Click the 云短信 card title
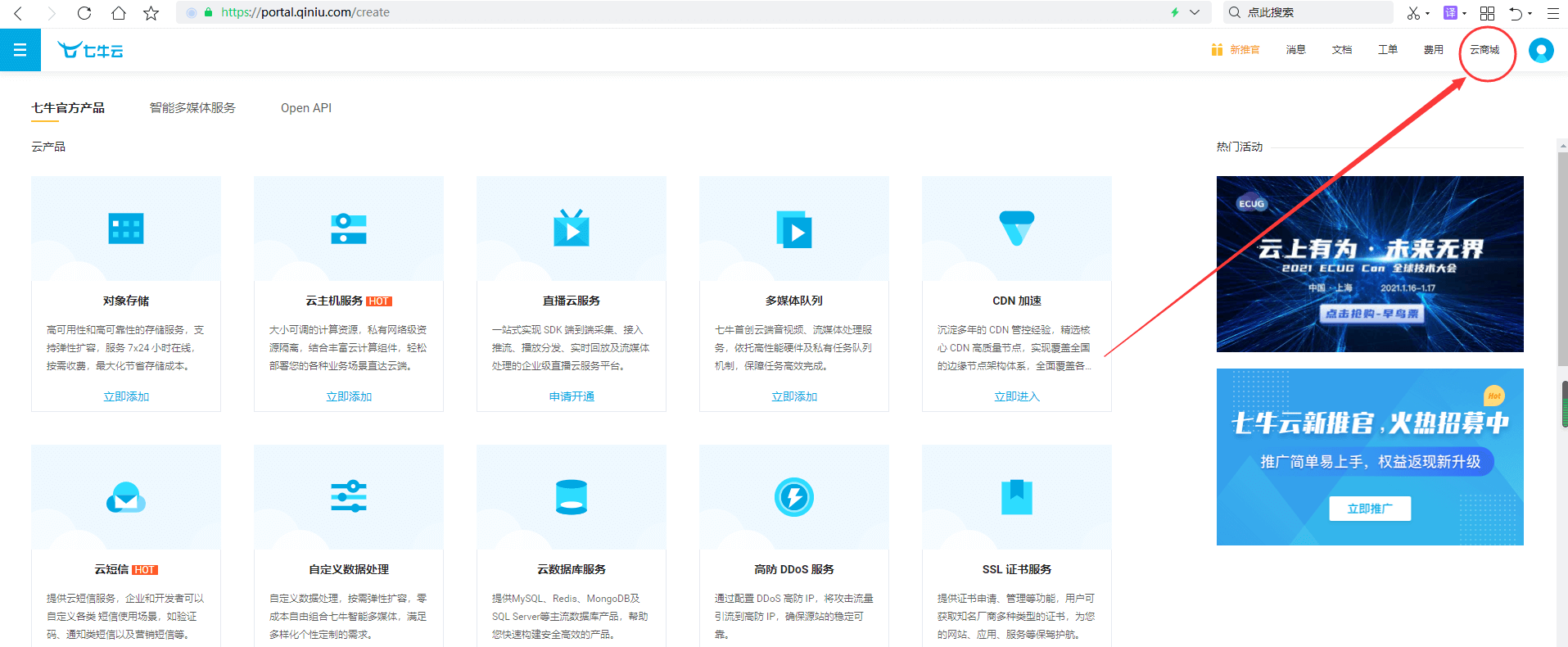1568x647 pixels. 111,569
